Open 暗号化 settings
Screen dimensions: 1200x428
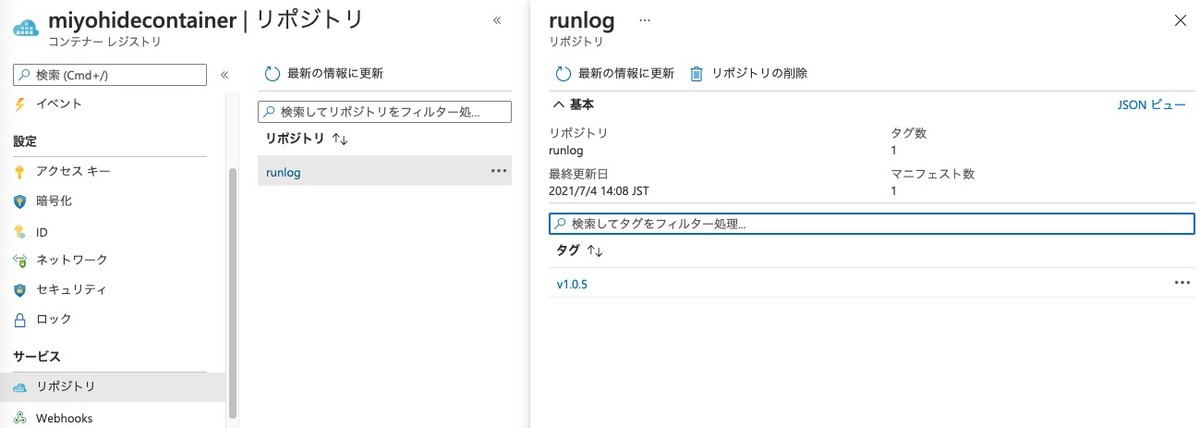[54, 201]
